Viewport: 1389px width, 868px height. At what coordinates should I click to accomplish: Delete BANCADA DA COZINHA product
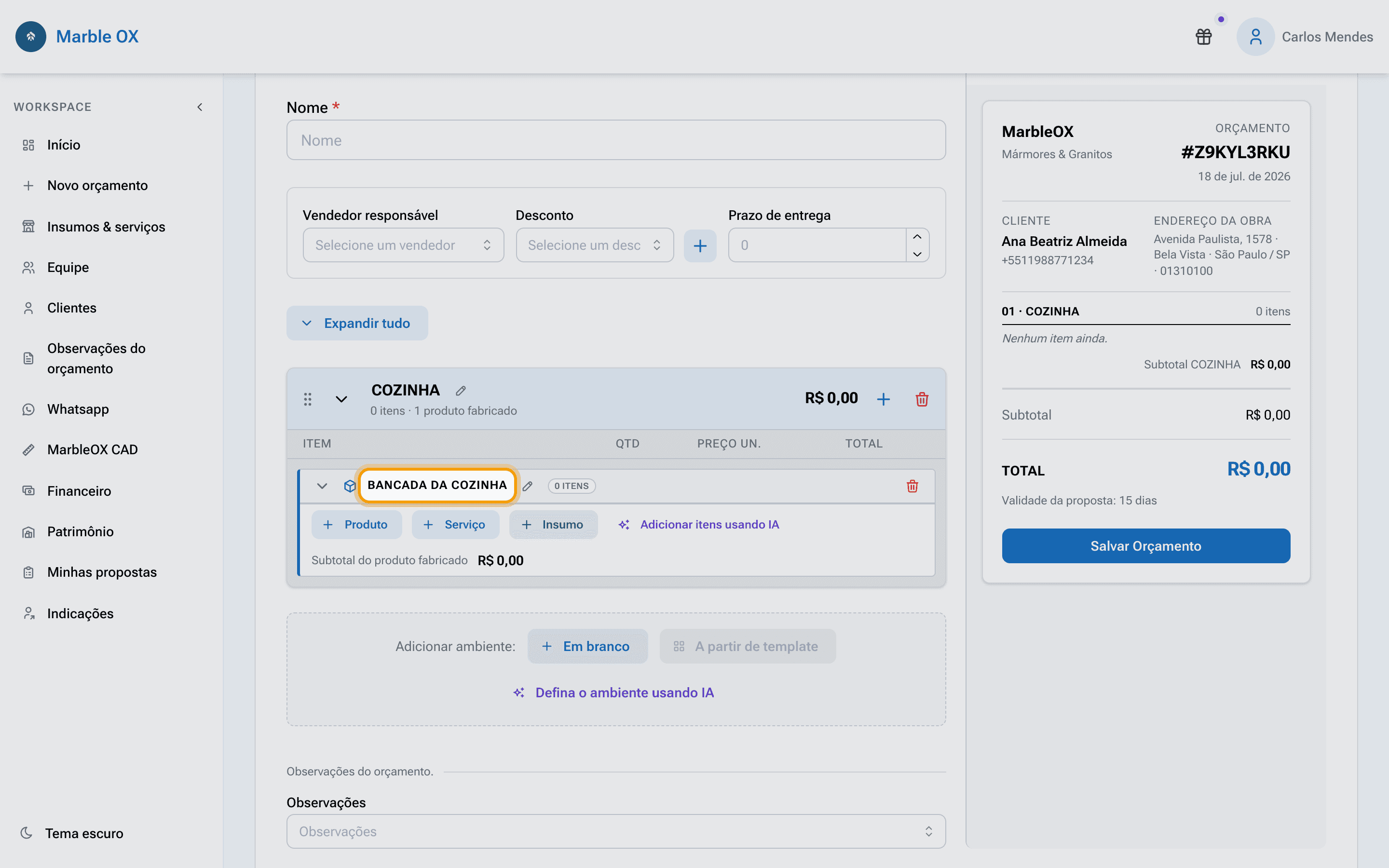click(x=912, y=486)
